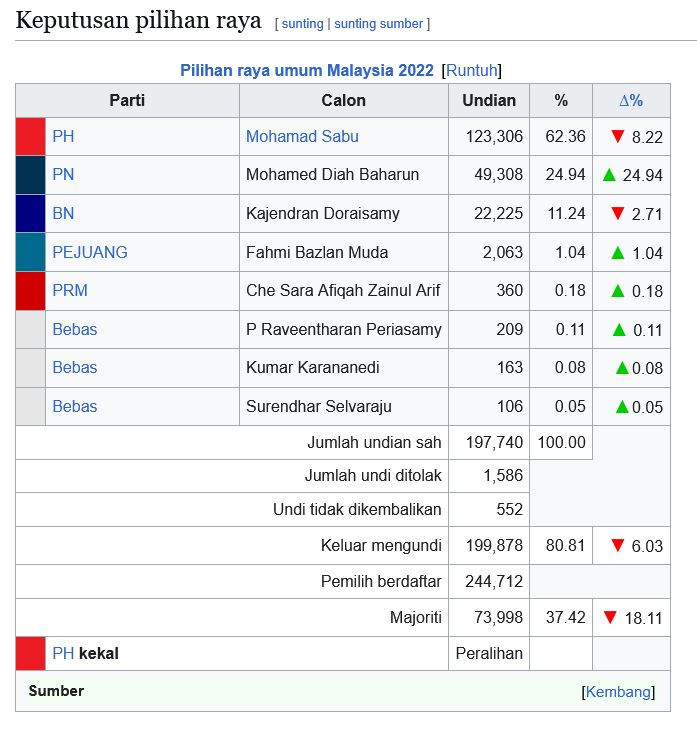This screenshot has width=697, height=731.
Task: Expand the Sumber section with Kembang
Action: [619, 691]
